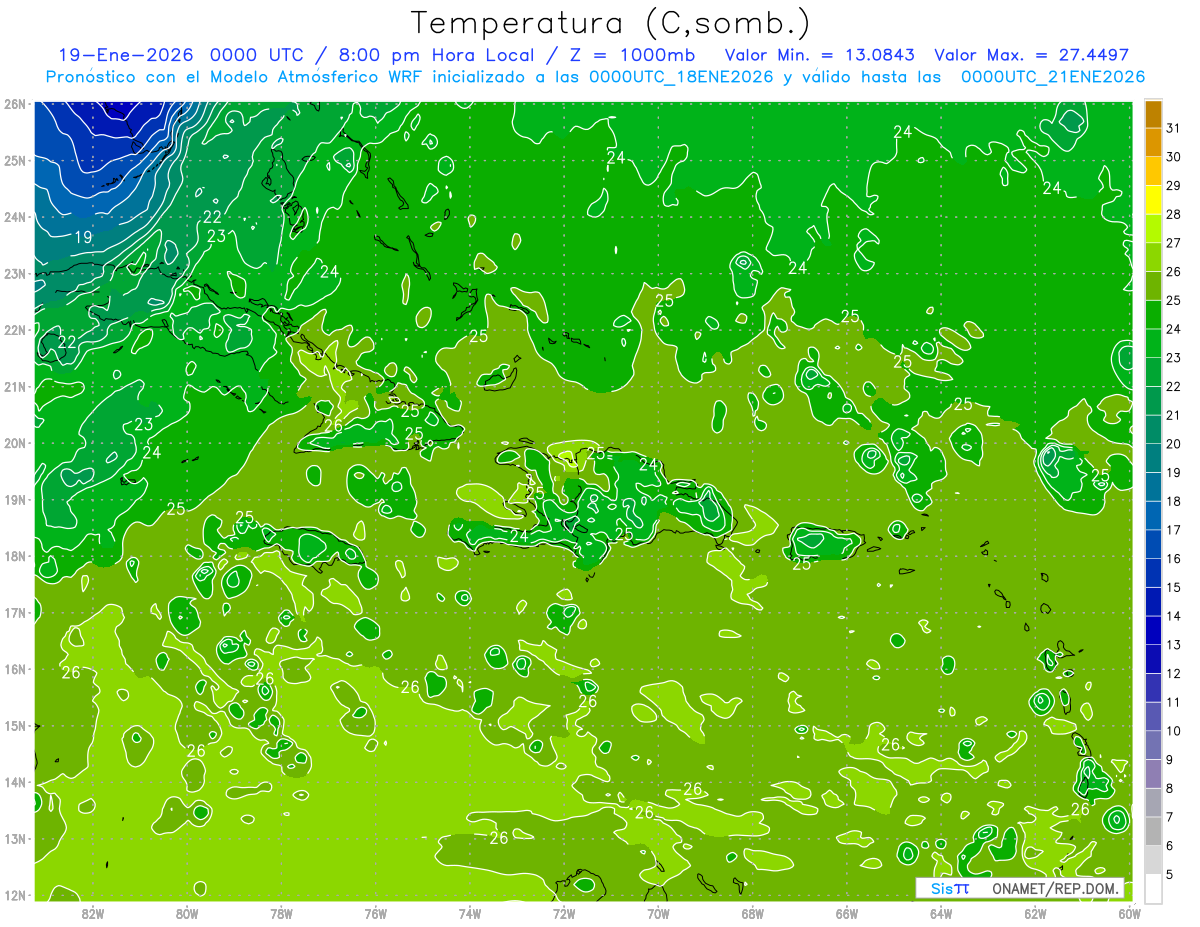Click the "ONAMET/REP.DOM." credit label
Image resolution: width=1200 pixels, height=927 pixels.
click(1055, 888)
